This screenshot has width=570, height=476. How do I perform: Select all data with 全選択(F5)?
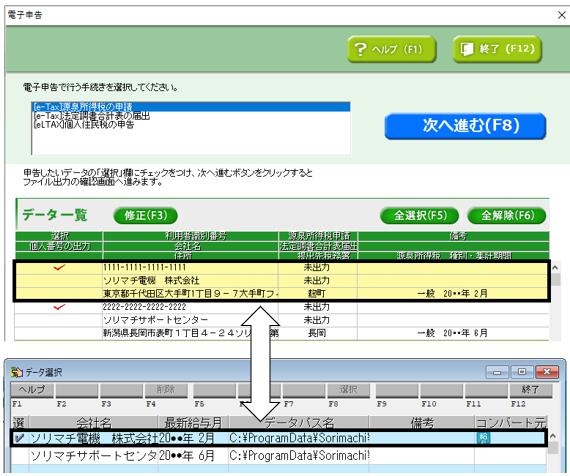419,215
